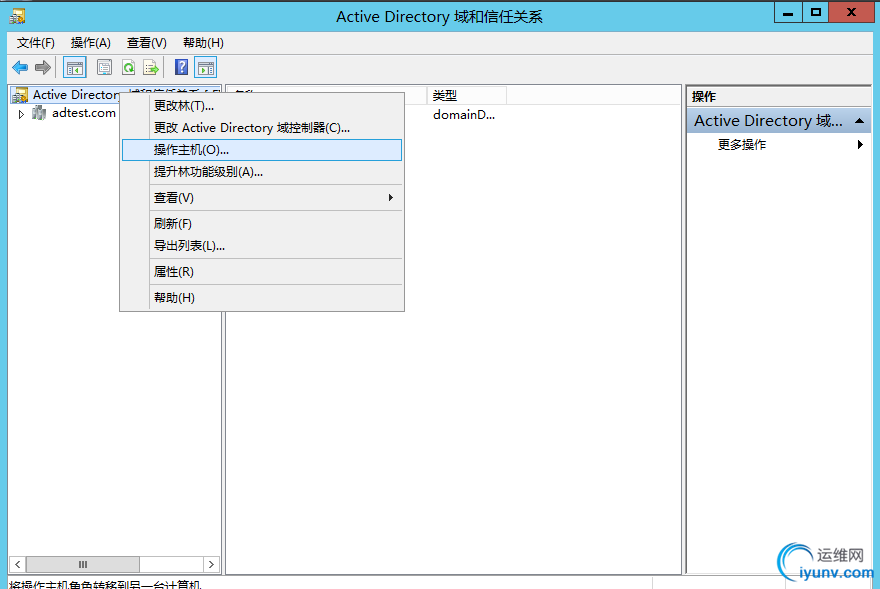Viewport: 880px width, 589px height.
Task: Click the green Refresh toolbar icon
Action: (x=129, y=68)
